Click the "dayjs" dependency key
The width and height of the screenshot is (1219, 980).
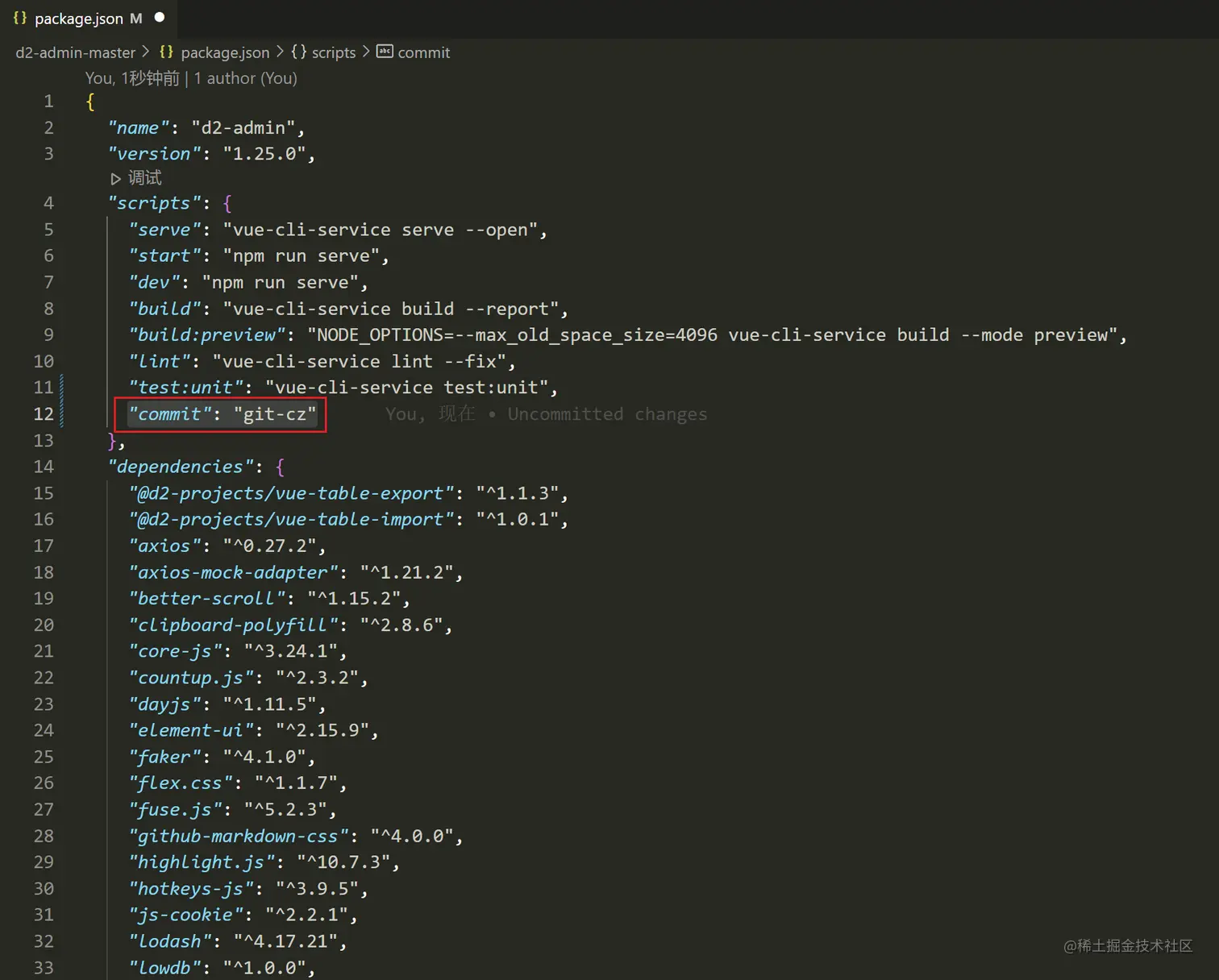click(164, 704)
